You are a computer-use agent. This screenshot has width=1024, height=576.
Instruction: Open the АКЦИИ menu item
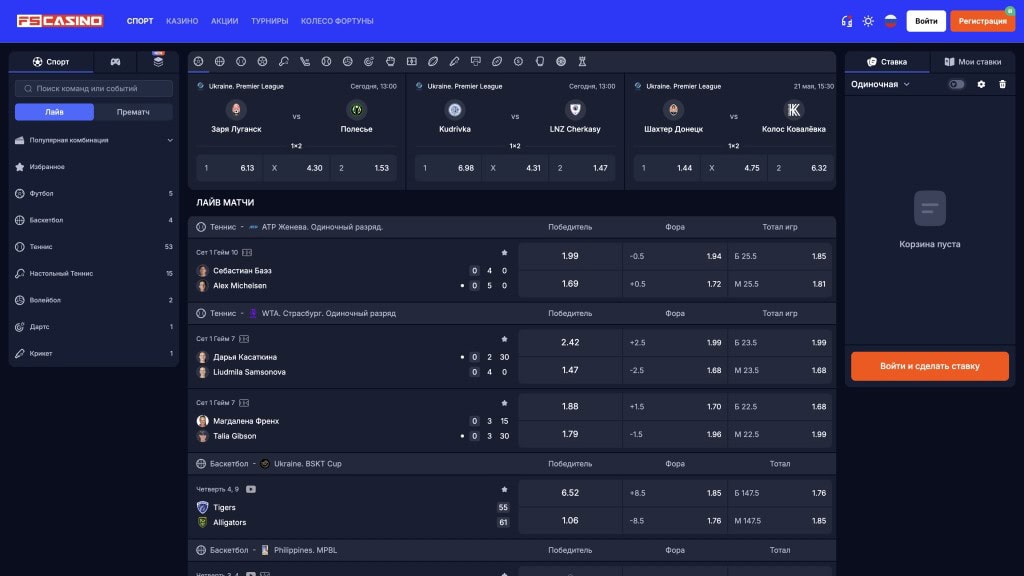224,21
